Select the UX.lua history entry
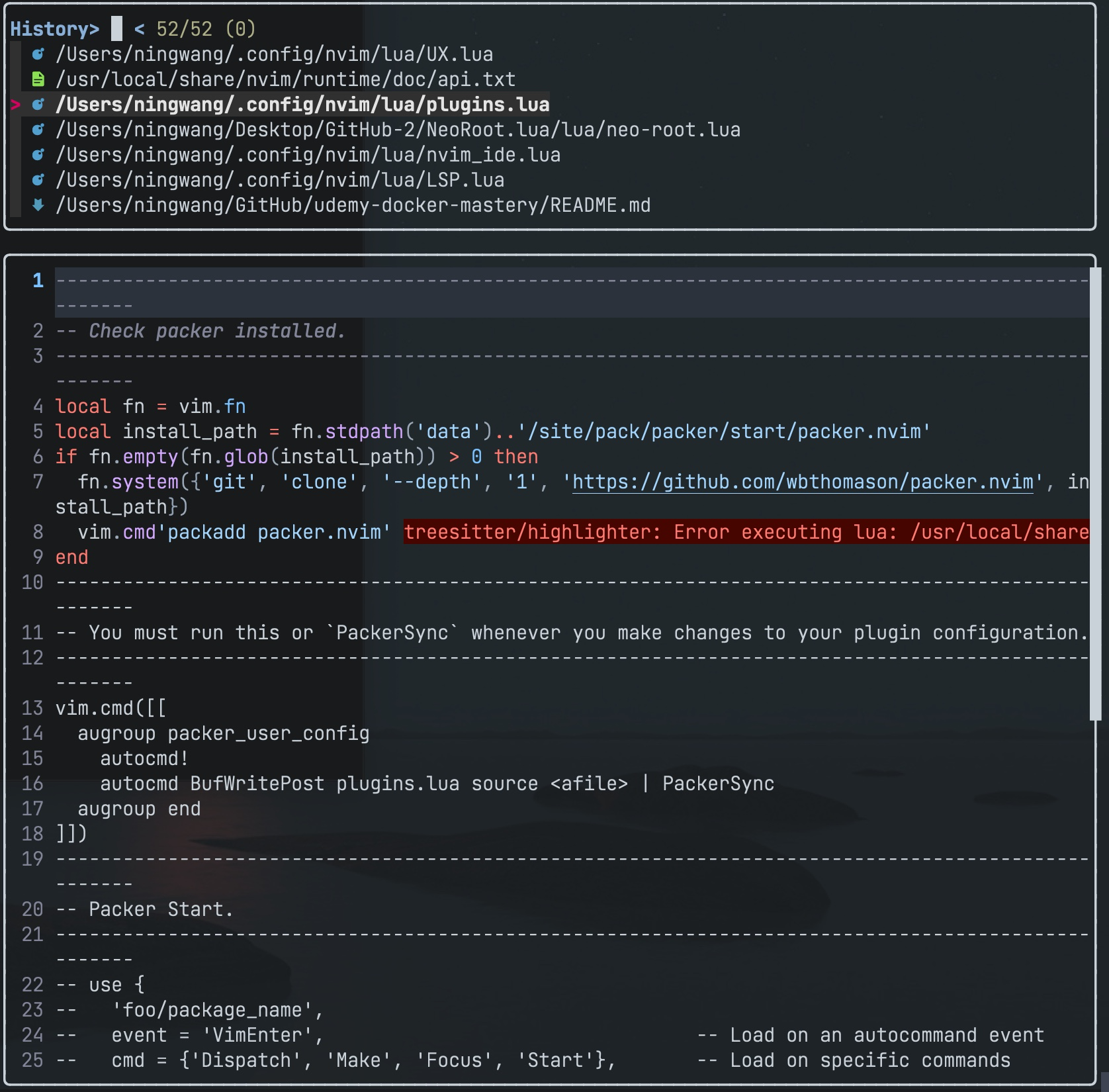1109x1092 pixels. click(273, 55)
